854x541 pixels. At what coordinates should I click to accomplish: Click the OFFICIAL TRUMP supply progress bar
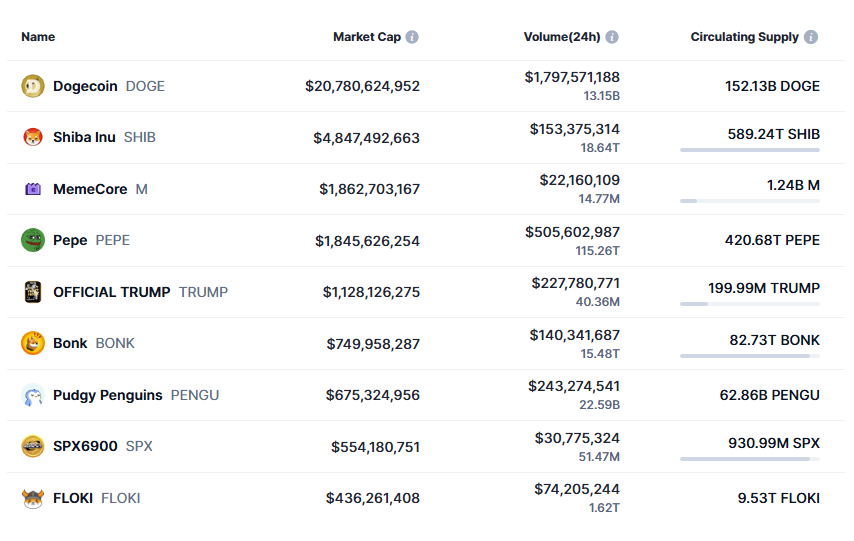749,304
